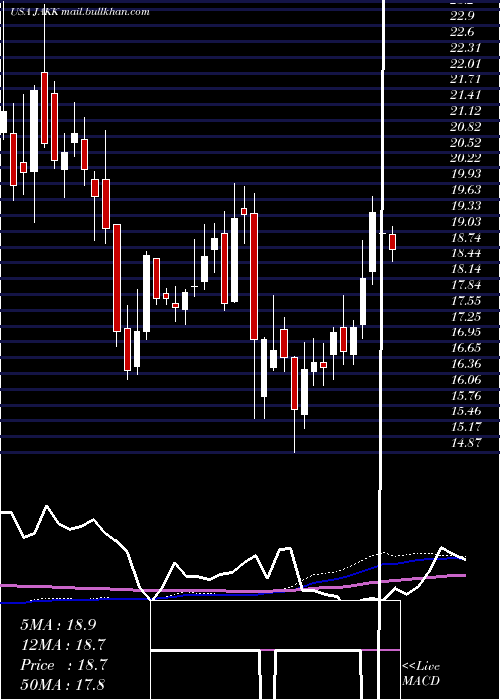Click the 14.87 price axis label
Viewport: 500px width, 700px height.
click(x=465, y=443)
